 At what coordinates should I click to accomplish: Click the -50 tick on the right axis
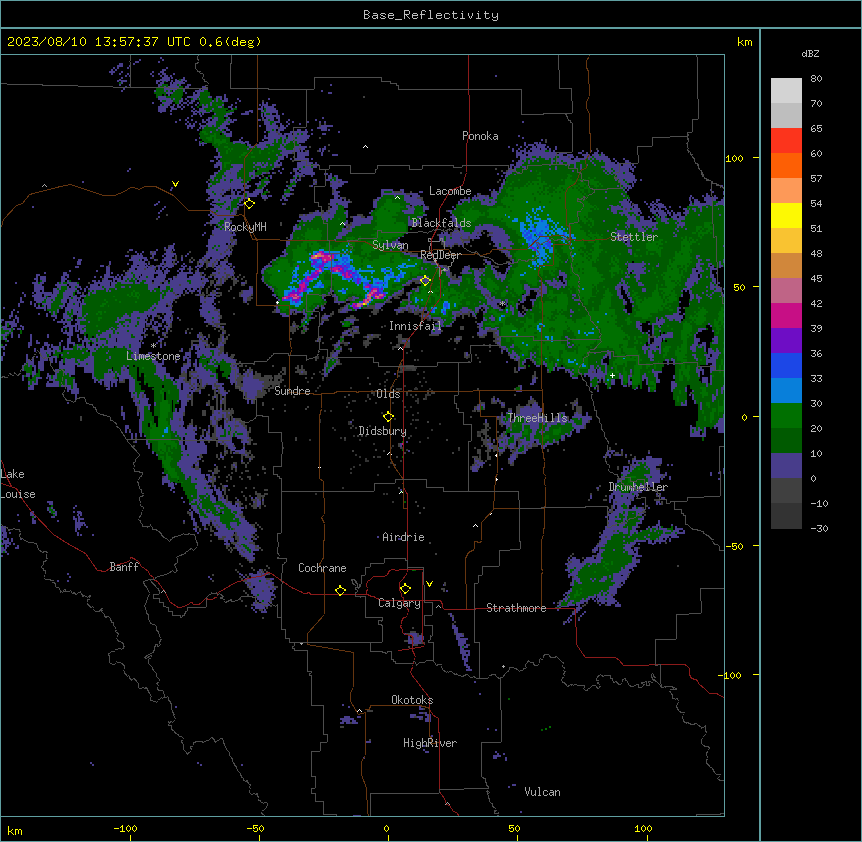(x=734, y=546)
